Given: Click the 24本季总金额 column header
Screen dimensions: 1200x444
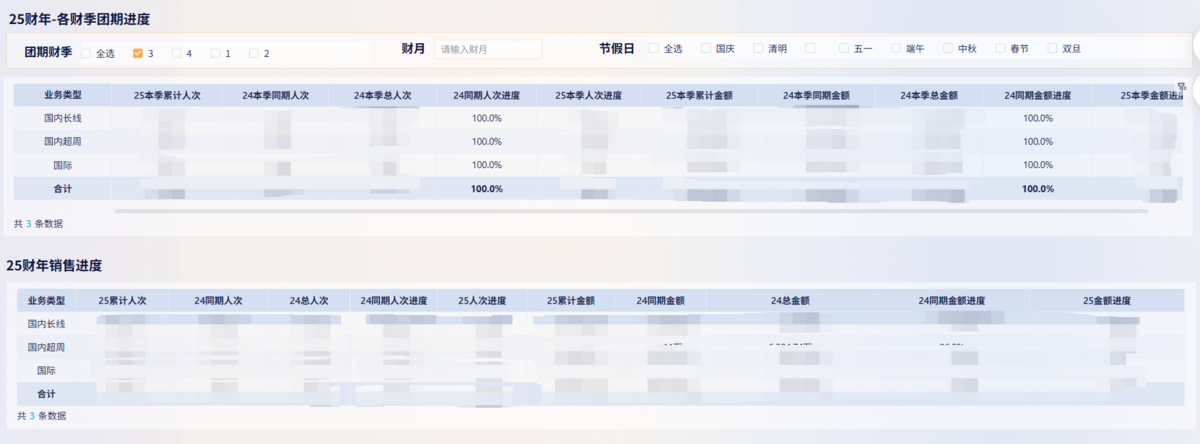Looking at the screenshot, I should click(928, 96).
